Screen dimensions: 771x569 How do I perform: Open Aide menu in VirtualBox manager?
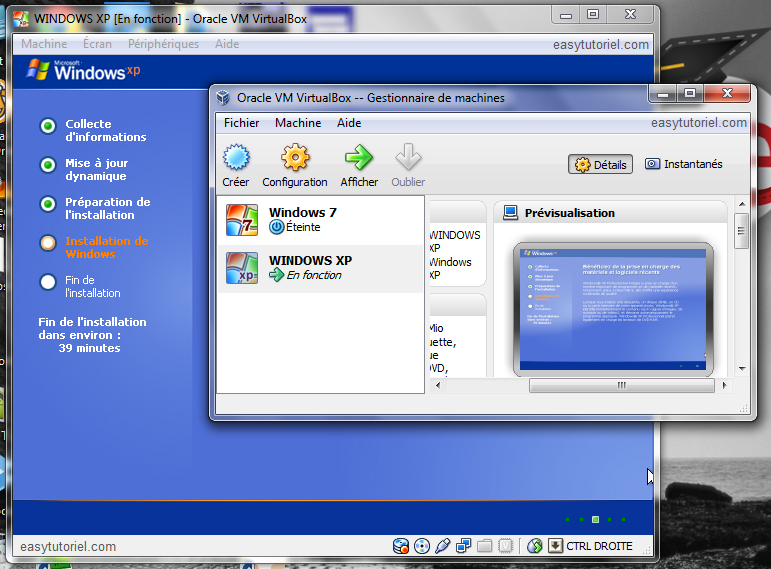[349, 123]
